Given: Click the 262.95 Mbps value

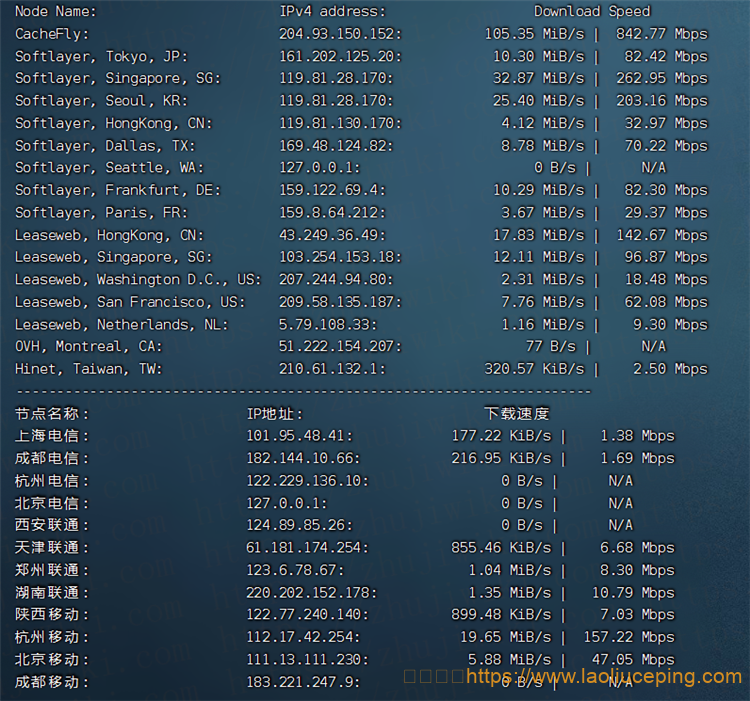Looking at the screenshot, I should click(662, 78).
